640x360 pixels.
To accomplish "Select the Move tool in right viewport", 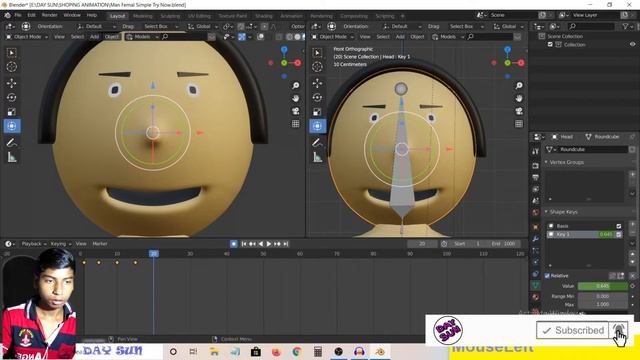I will (317, 83).
